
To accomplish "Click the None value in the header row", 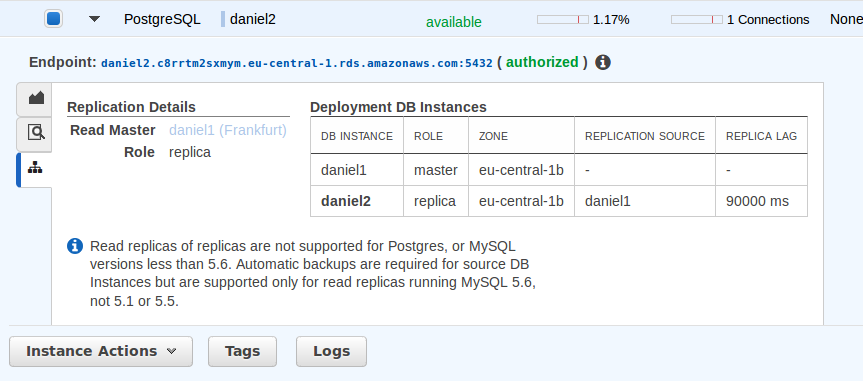I will [x=846, y=19].
